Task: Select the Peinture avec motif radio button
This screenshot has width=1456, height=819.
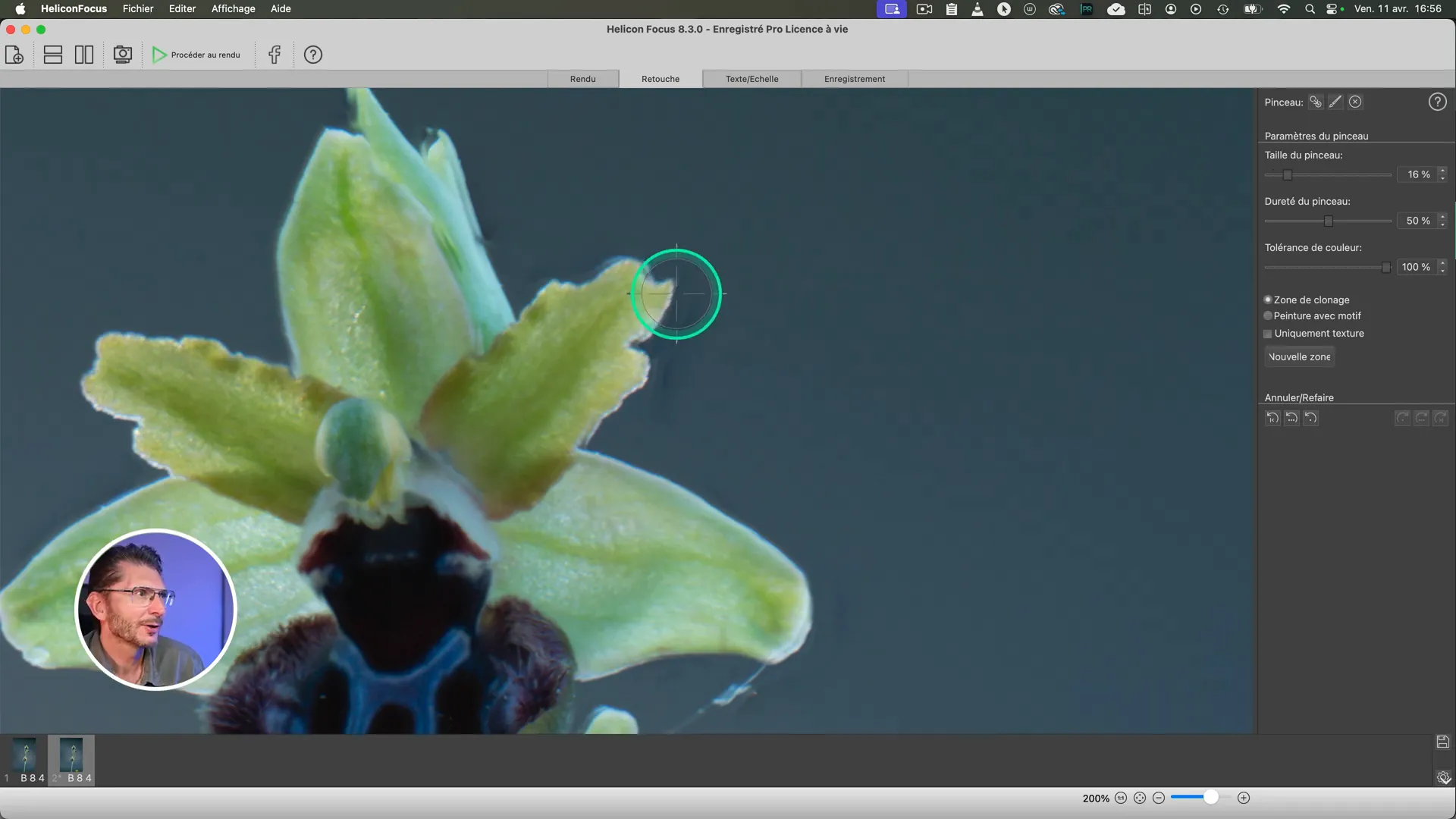Action: (x=1268, y=315)
